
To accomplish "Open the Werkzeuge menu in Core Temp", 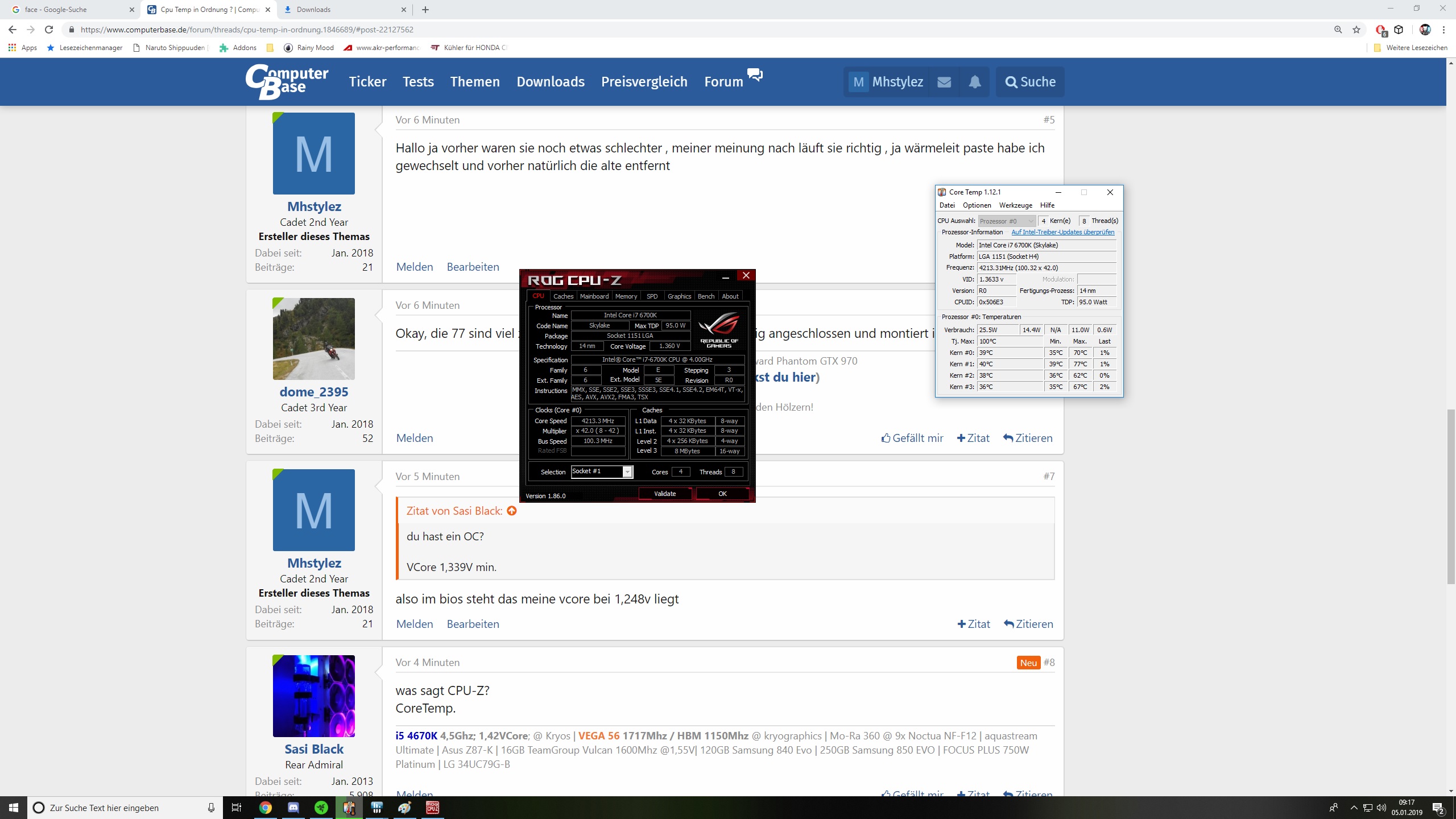I will [x=1015, y=205].
